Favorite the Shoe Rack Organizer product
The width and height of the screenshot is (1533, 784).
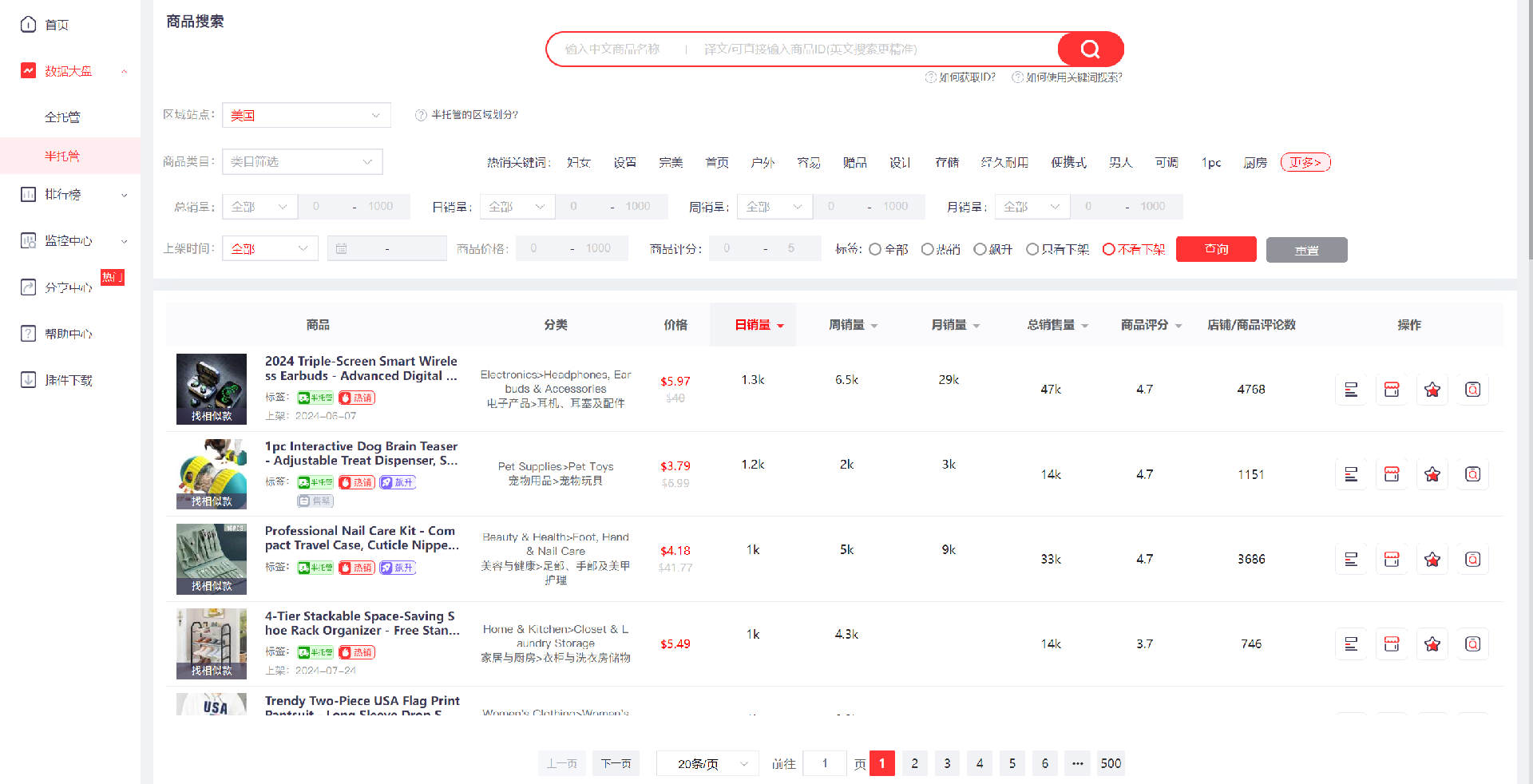click(1432, 643)
